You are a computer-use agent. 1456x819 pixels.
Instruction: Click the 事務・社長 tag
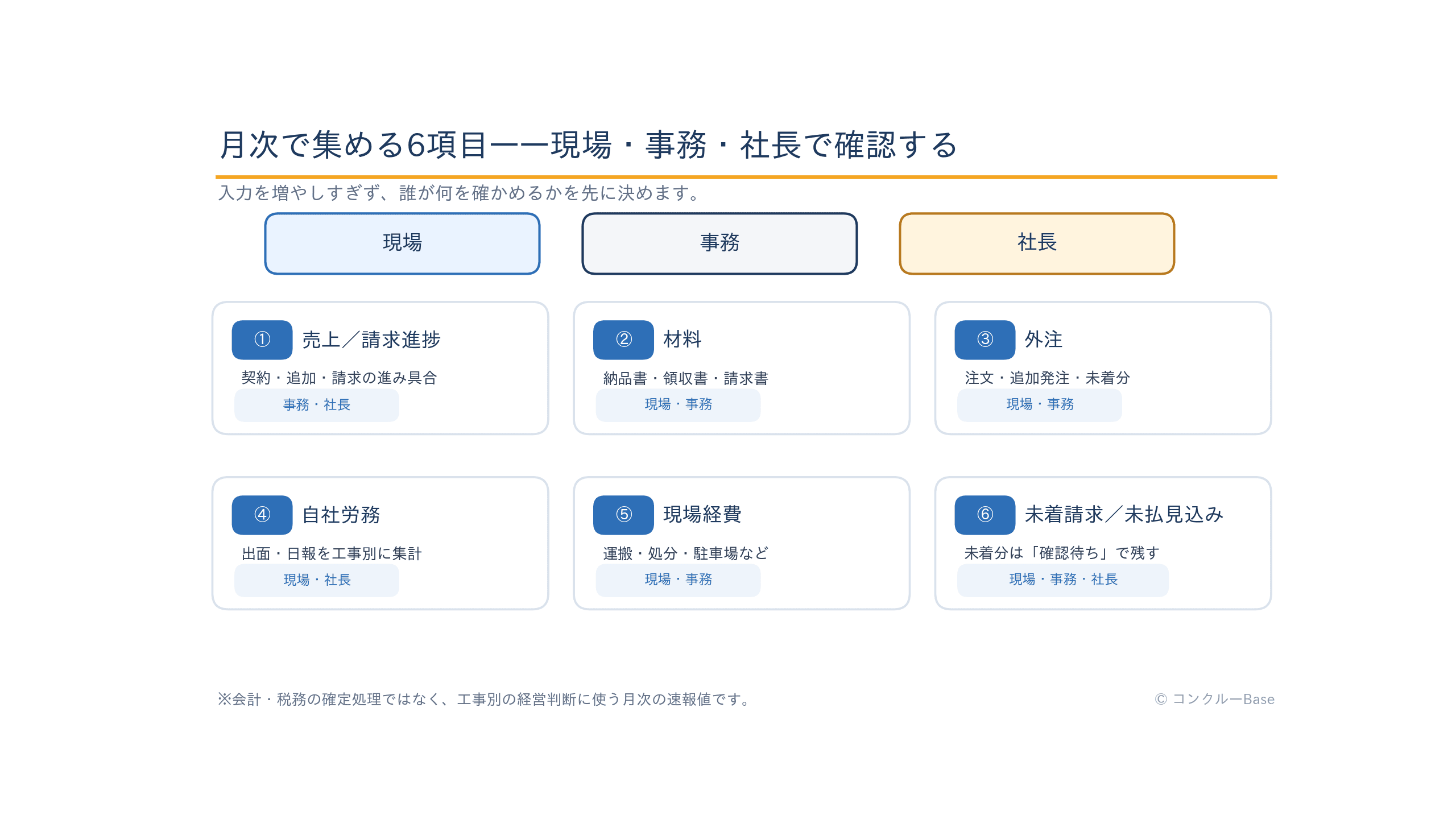[317, 405]
